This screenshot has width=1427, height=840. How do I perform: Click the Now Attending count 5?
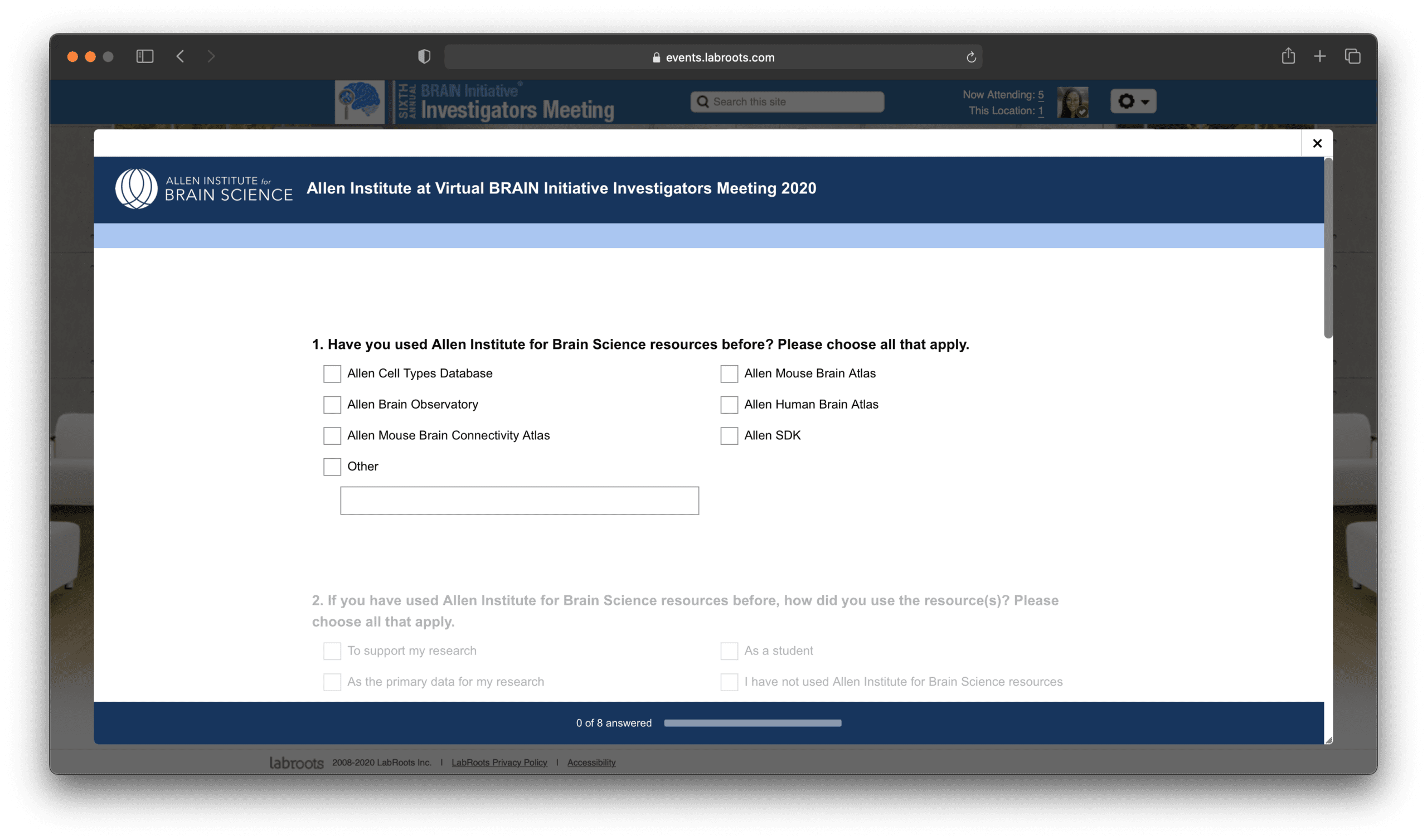coord(1040,95)
